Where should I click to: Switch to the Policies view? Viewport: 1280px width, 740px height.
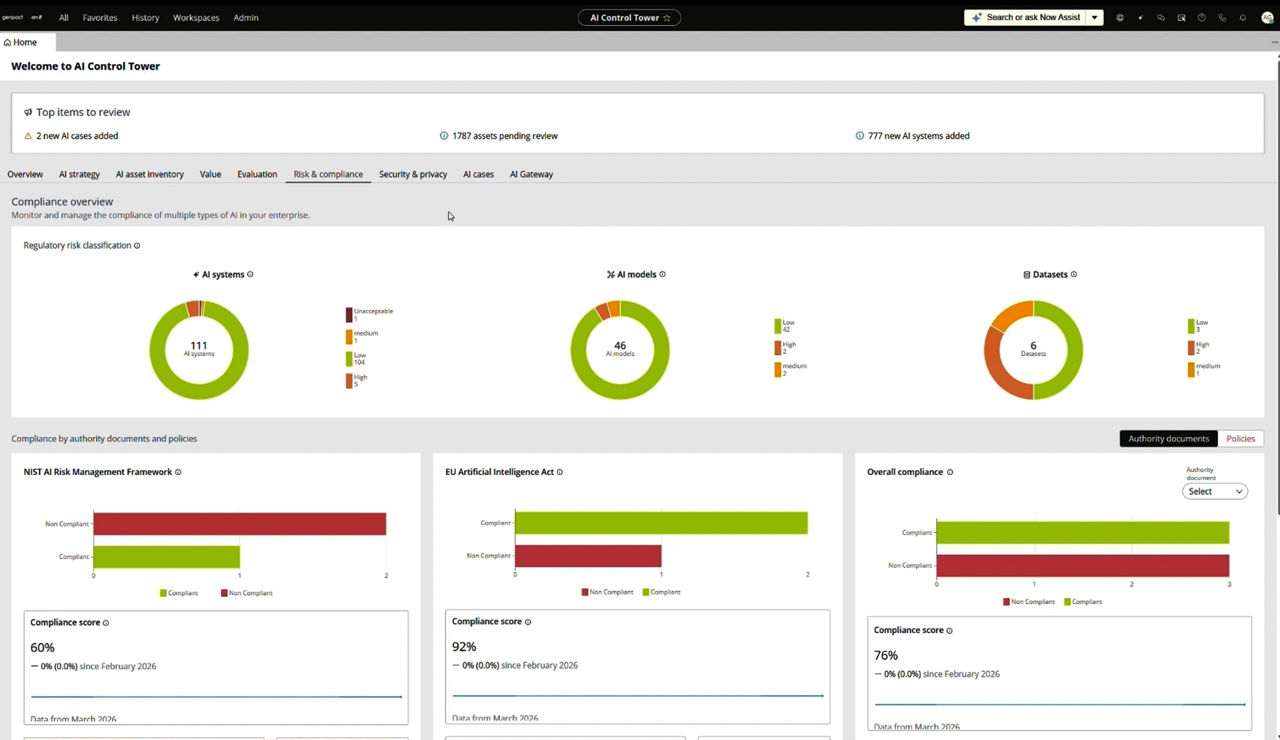pyautogui.click(x=1240, y=438)
